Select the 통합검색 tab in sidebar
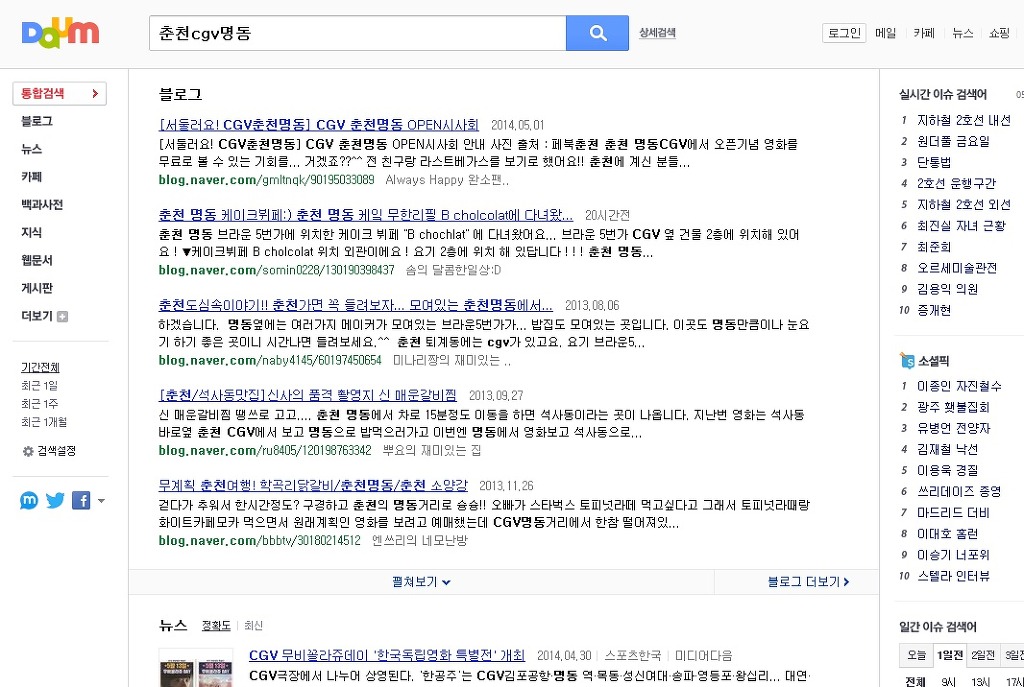 [59, 93]
